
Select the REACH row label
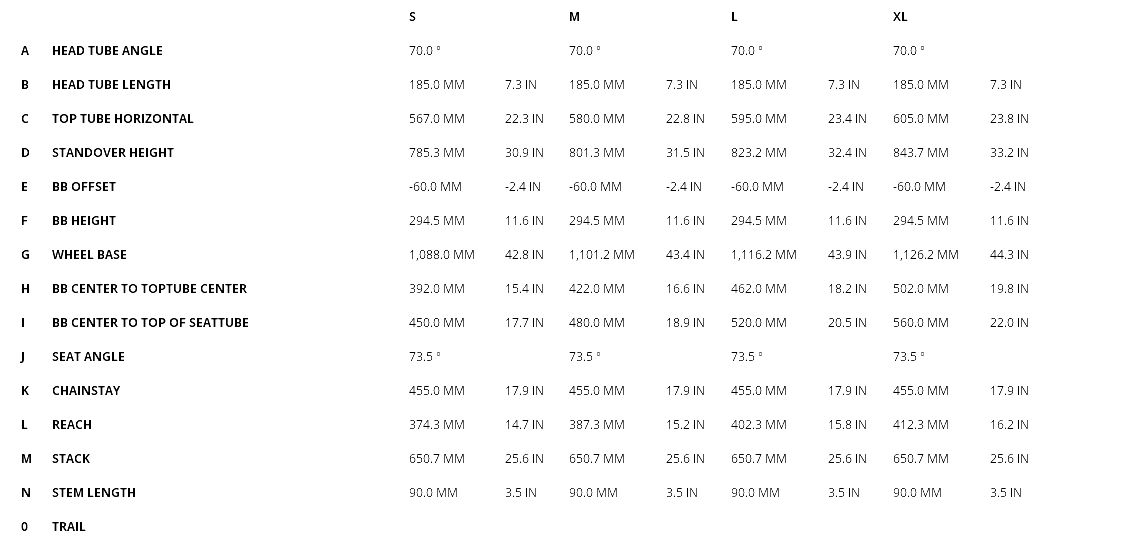72,425
